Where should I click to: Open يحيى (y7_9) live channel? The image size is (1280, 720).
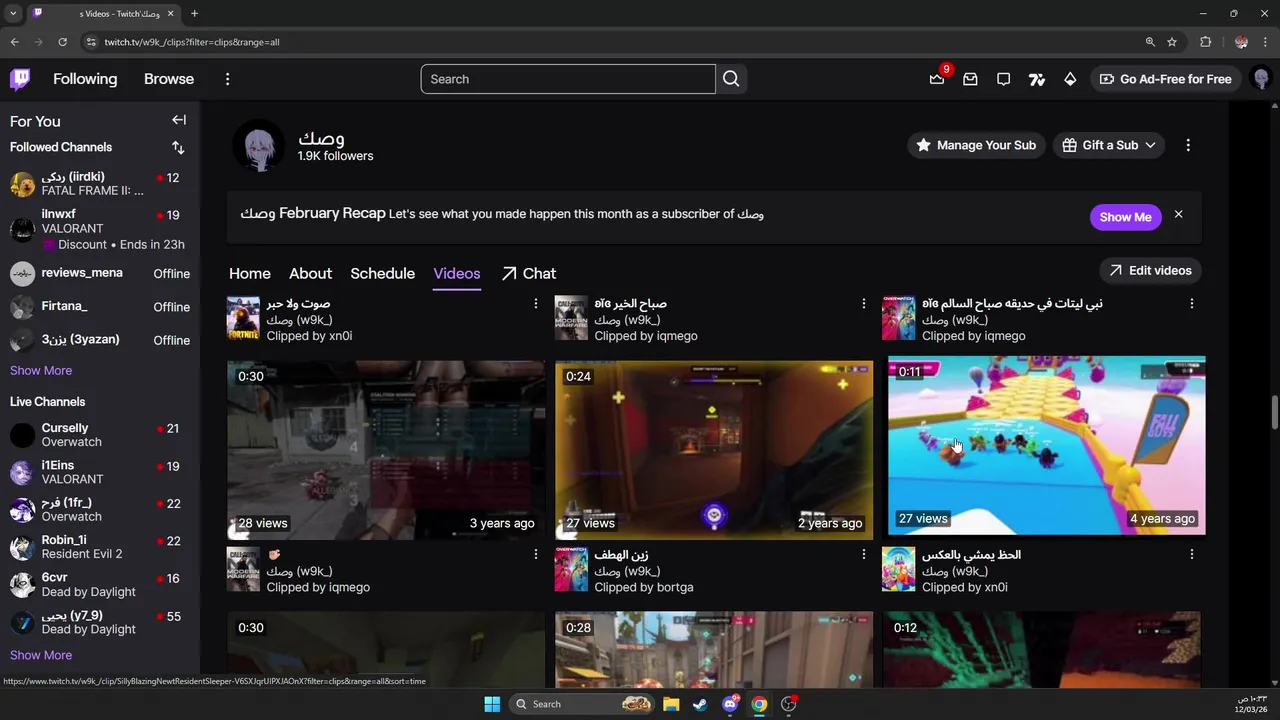tap(100, 622)
